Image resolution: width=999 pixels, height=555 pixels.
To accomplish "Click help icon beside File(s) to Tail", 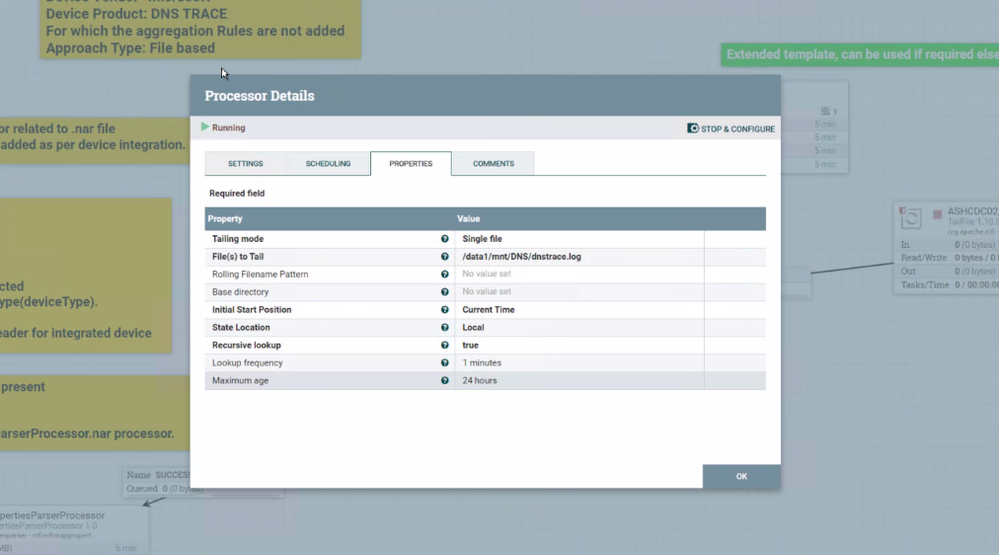I will point(445,257).
